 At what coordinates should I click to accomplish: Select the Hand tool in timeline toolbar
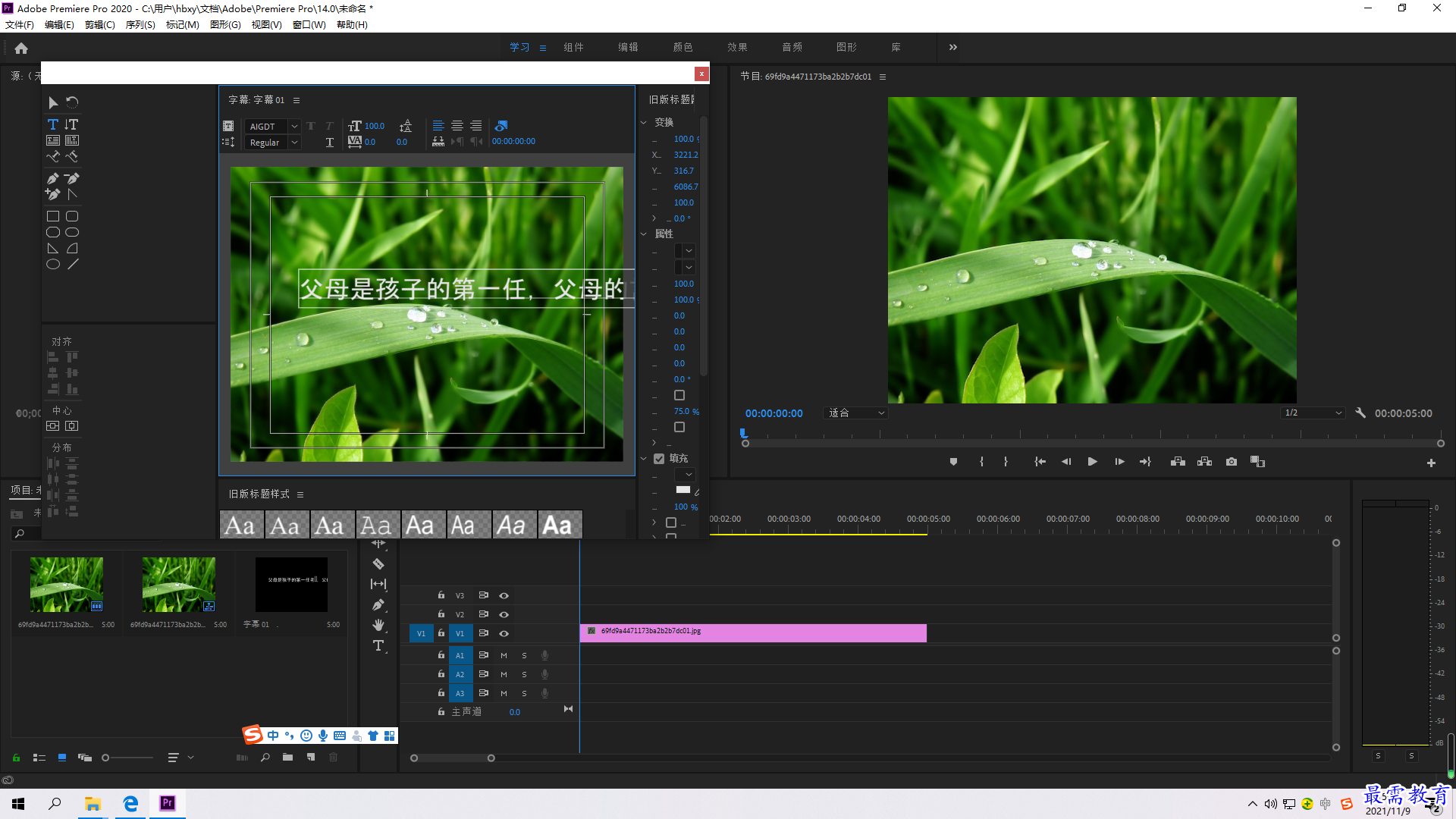click(378, 625)
